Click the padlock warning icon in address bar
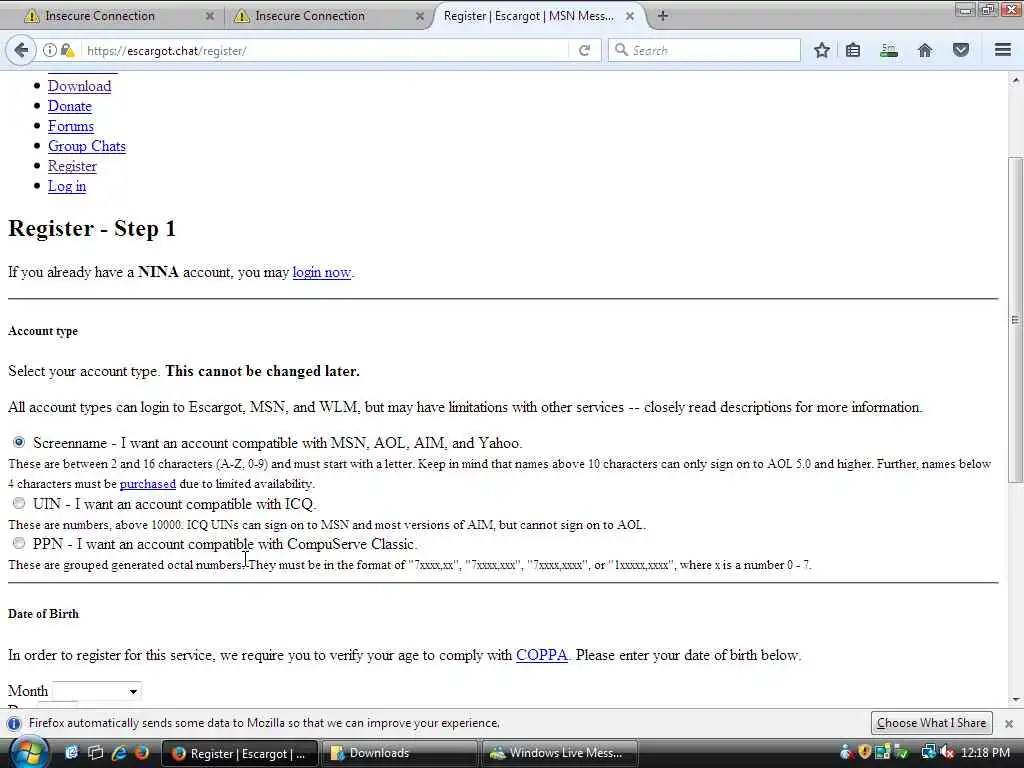 [x=67, y=50]
